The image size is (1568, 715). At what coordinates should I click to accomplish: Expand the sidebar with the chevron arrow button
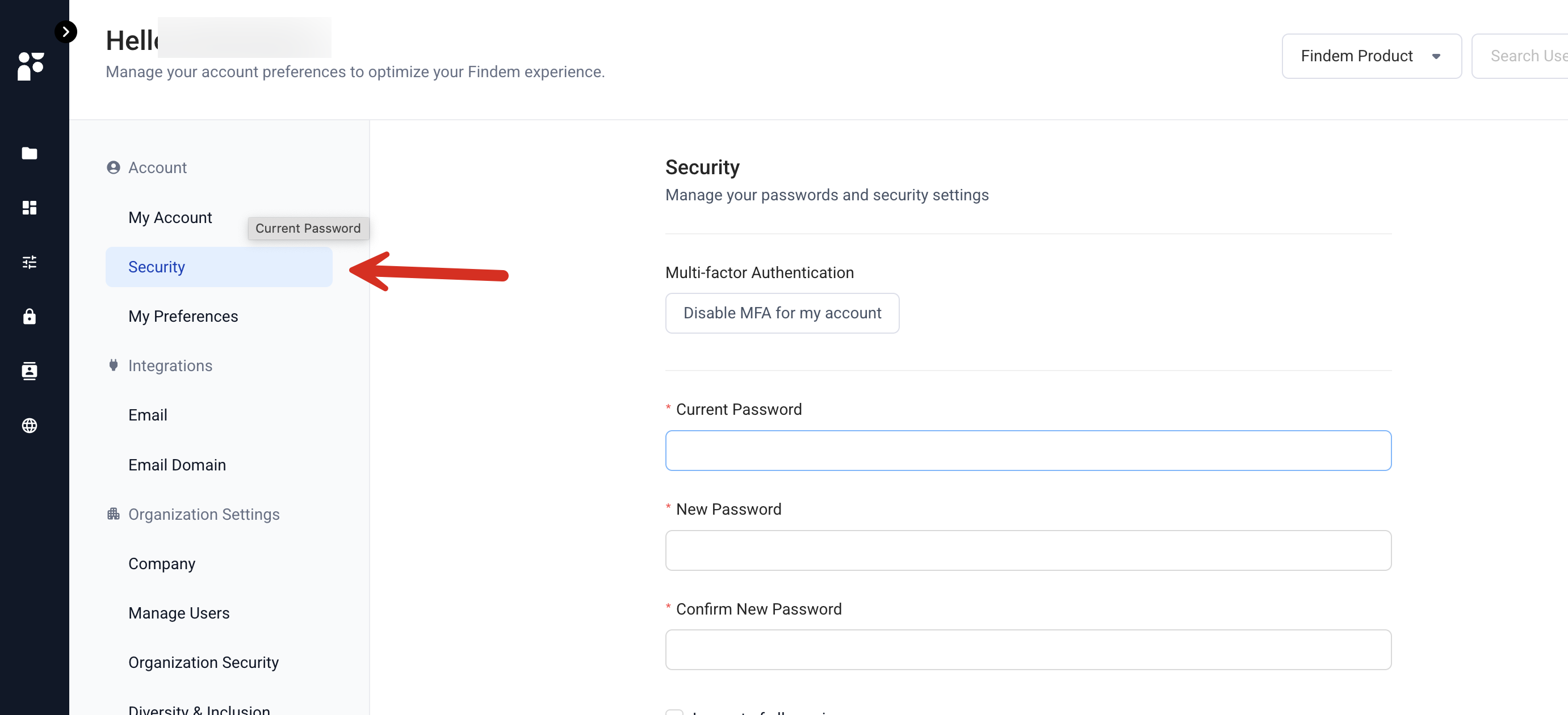(x=66, y=32)
